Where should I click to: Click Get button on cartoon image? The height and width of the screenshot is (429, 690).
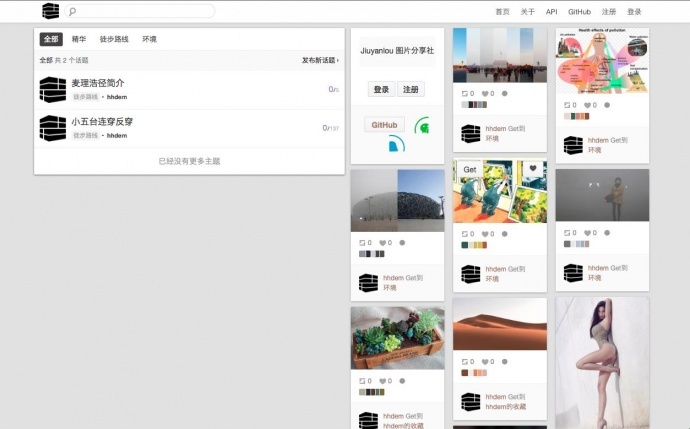(x=470, y=169)
